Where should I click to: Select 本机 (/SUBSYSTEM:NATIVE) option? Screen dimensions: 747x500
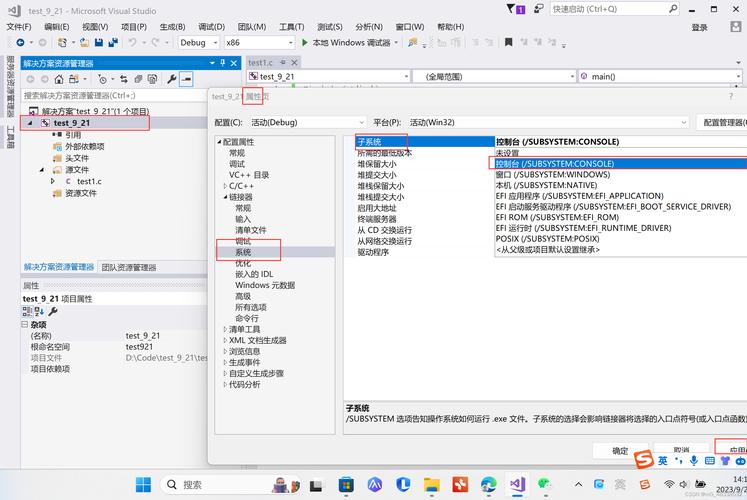click(620, 185)
